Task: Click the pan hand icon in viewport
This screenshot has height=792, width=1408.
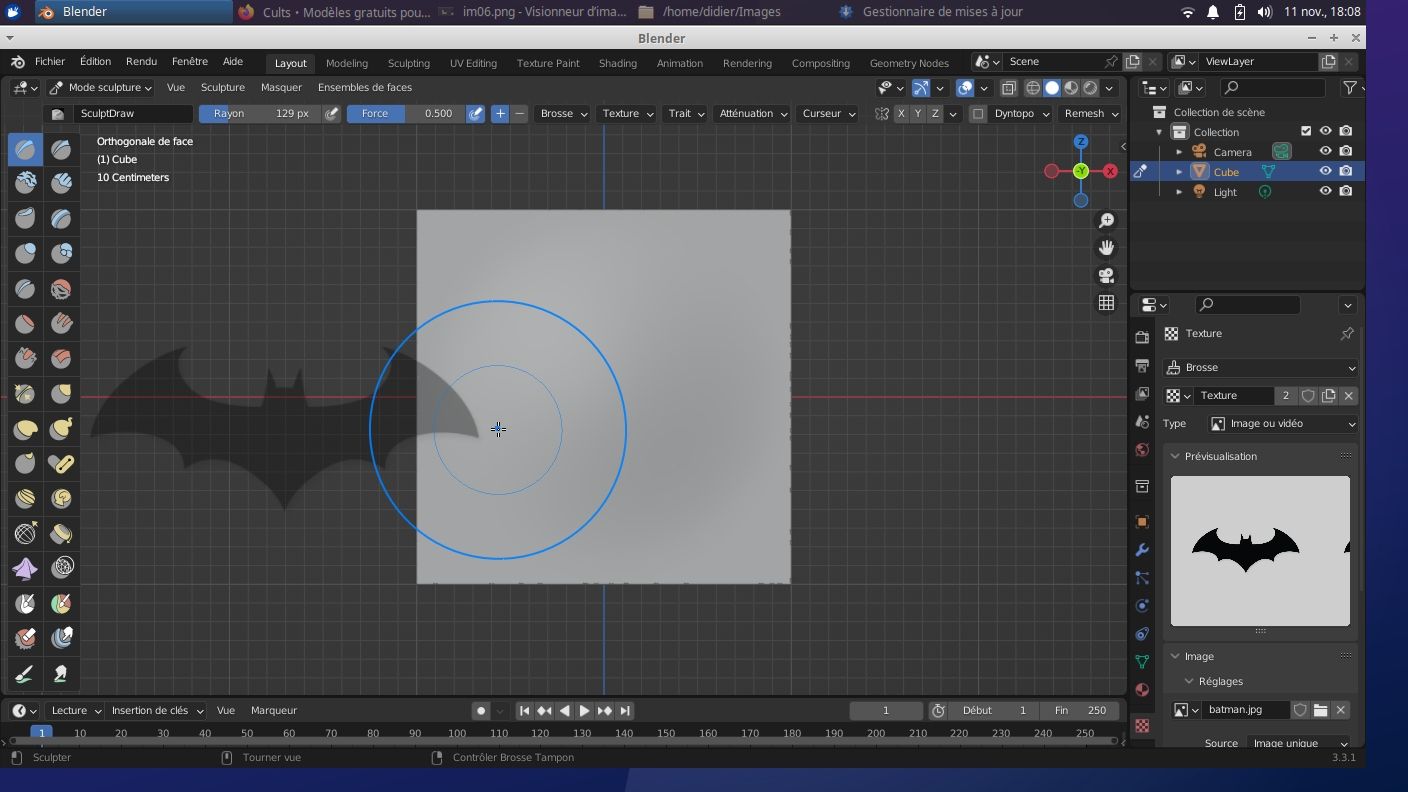Action: [1106, 247]
